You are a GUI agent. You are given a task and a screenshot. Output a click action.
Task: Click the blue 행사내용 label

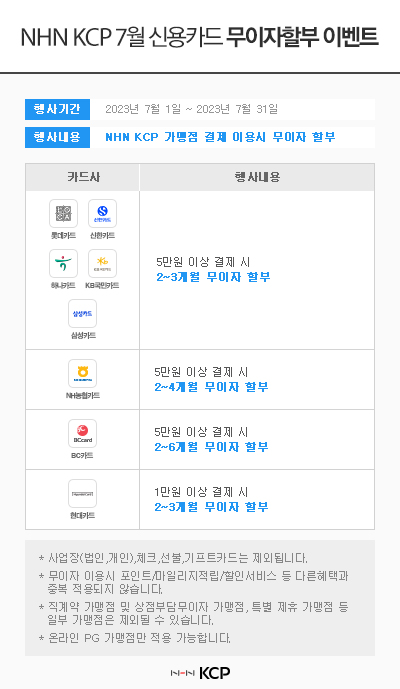[x=58, y=138]
